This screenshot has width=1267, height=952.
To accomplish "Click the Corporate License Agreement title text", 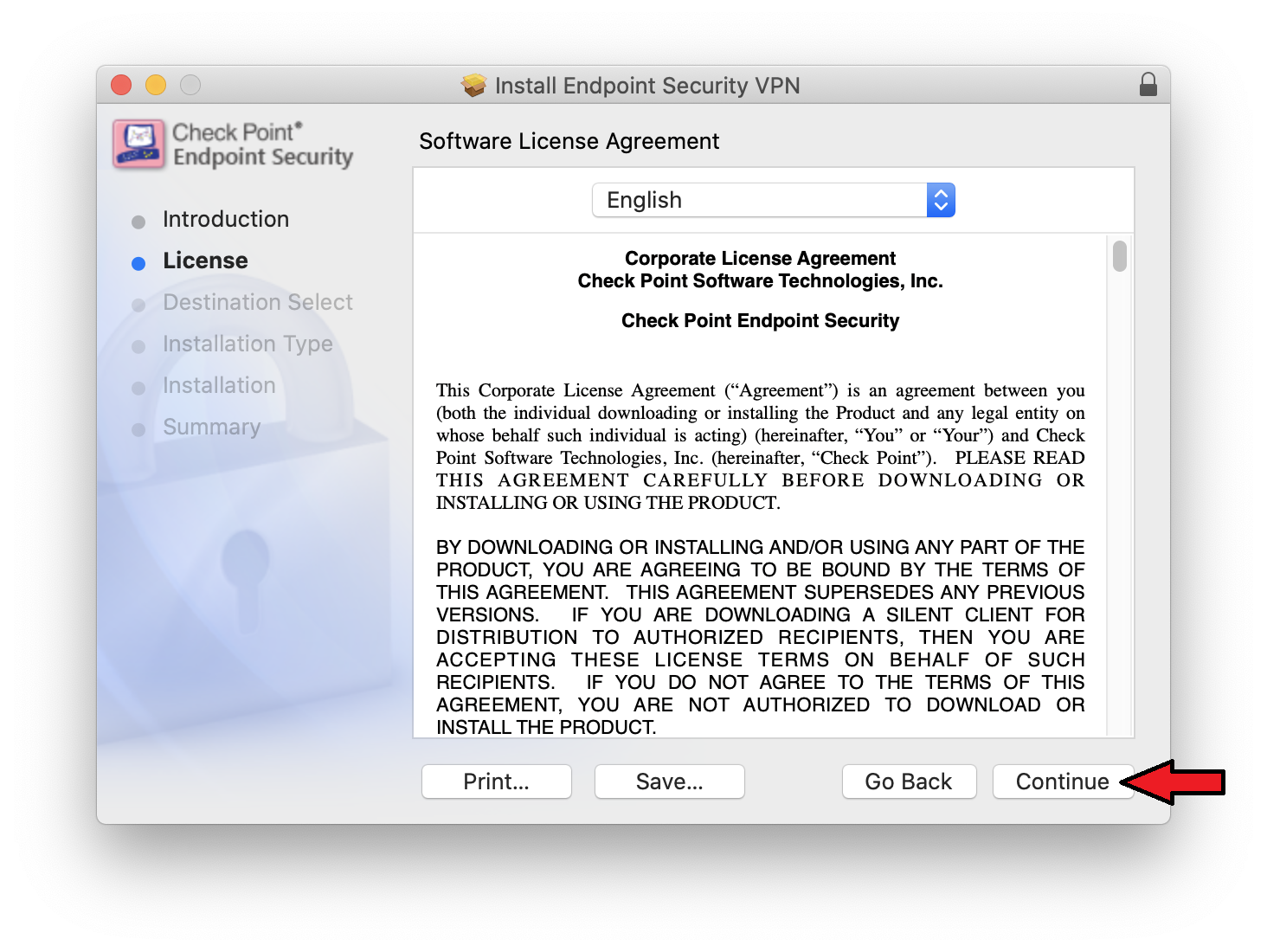I will point(760,258).
